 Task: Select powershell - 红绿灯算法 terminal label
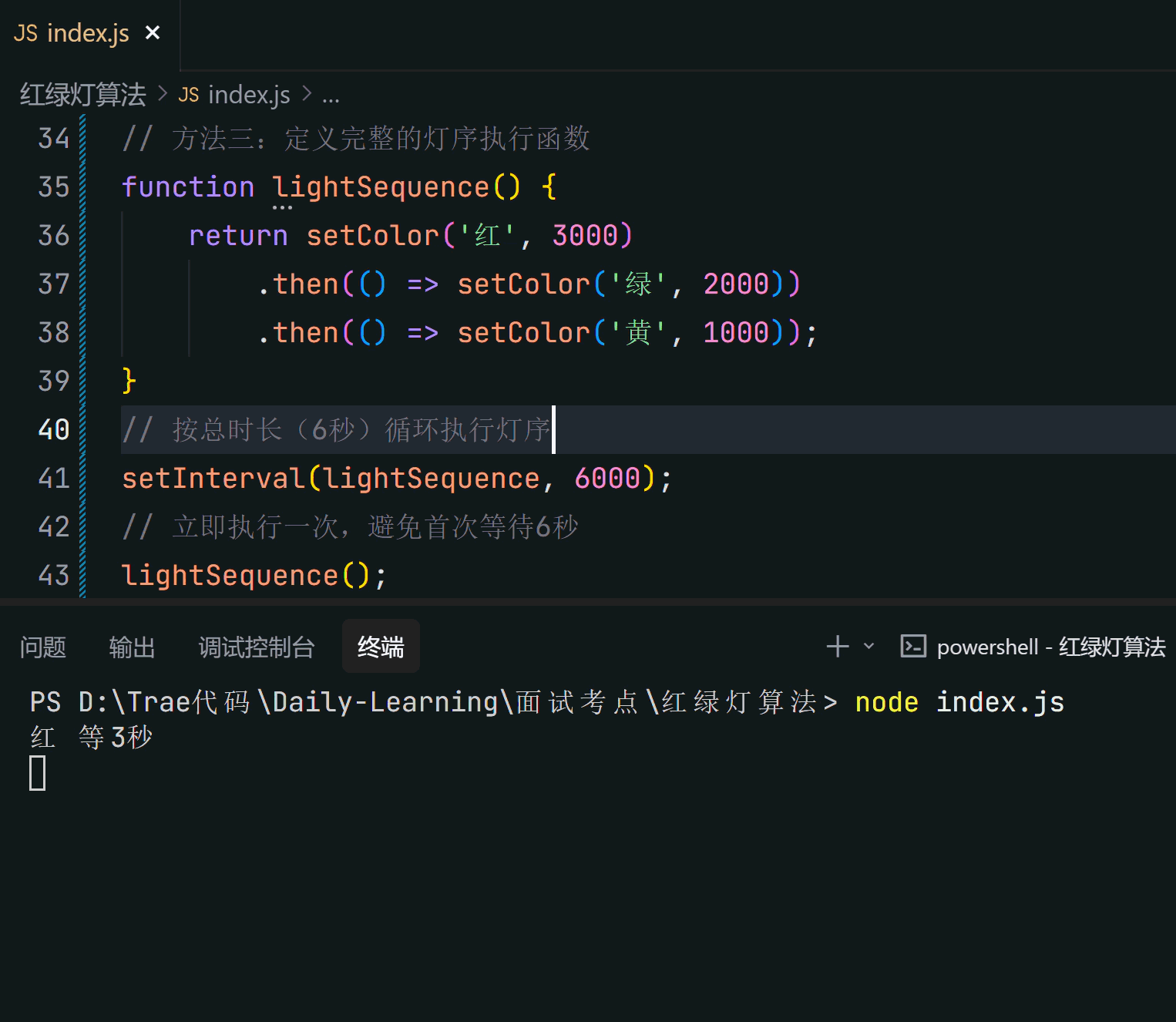1051,647
